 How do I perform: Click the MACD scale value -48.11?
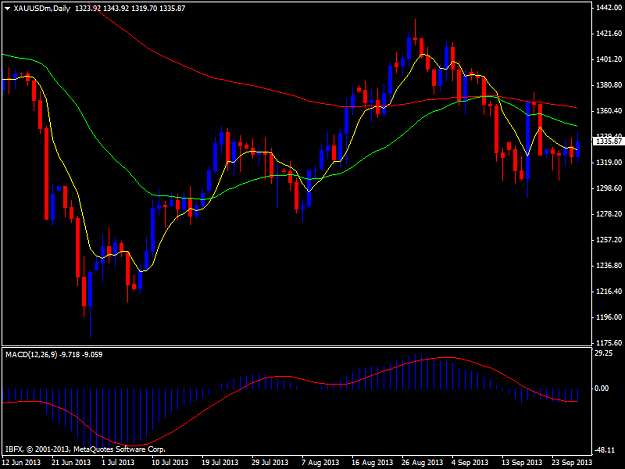pyautogui.click(x=604, y=450)
